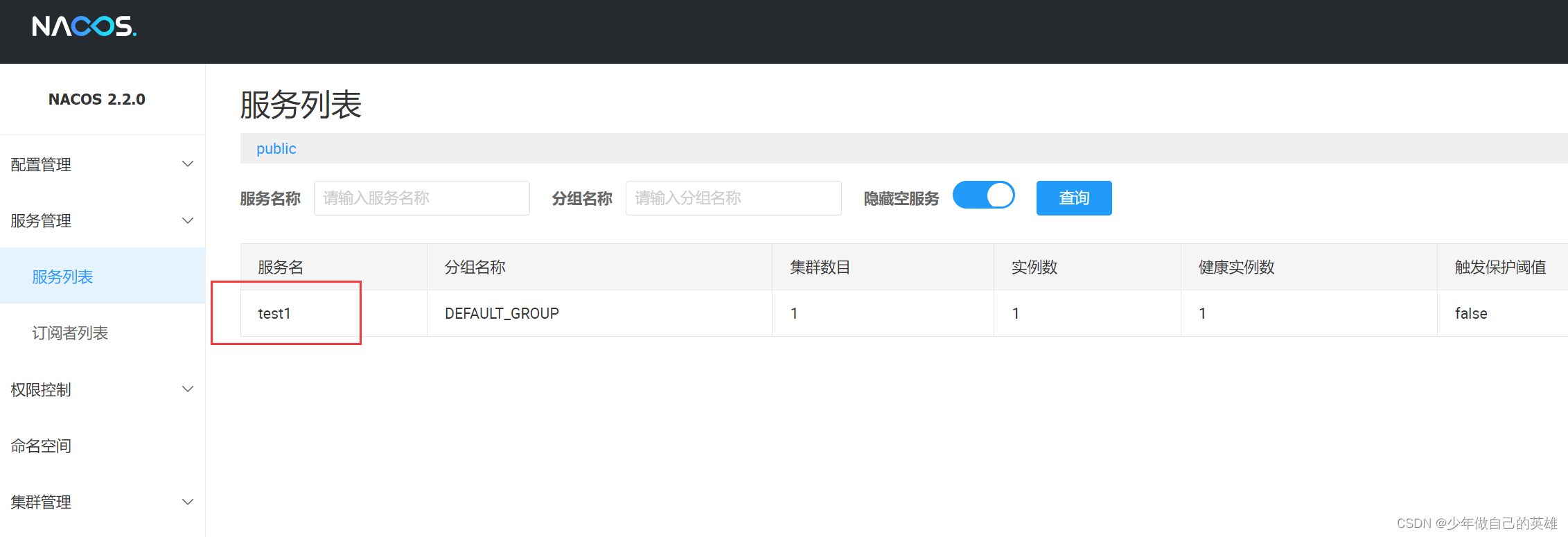The width and height of the screenshot is (1568, 537).
Task: Click the 服务列表 page heading
Action: click(301, 105)
